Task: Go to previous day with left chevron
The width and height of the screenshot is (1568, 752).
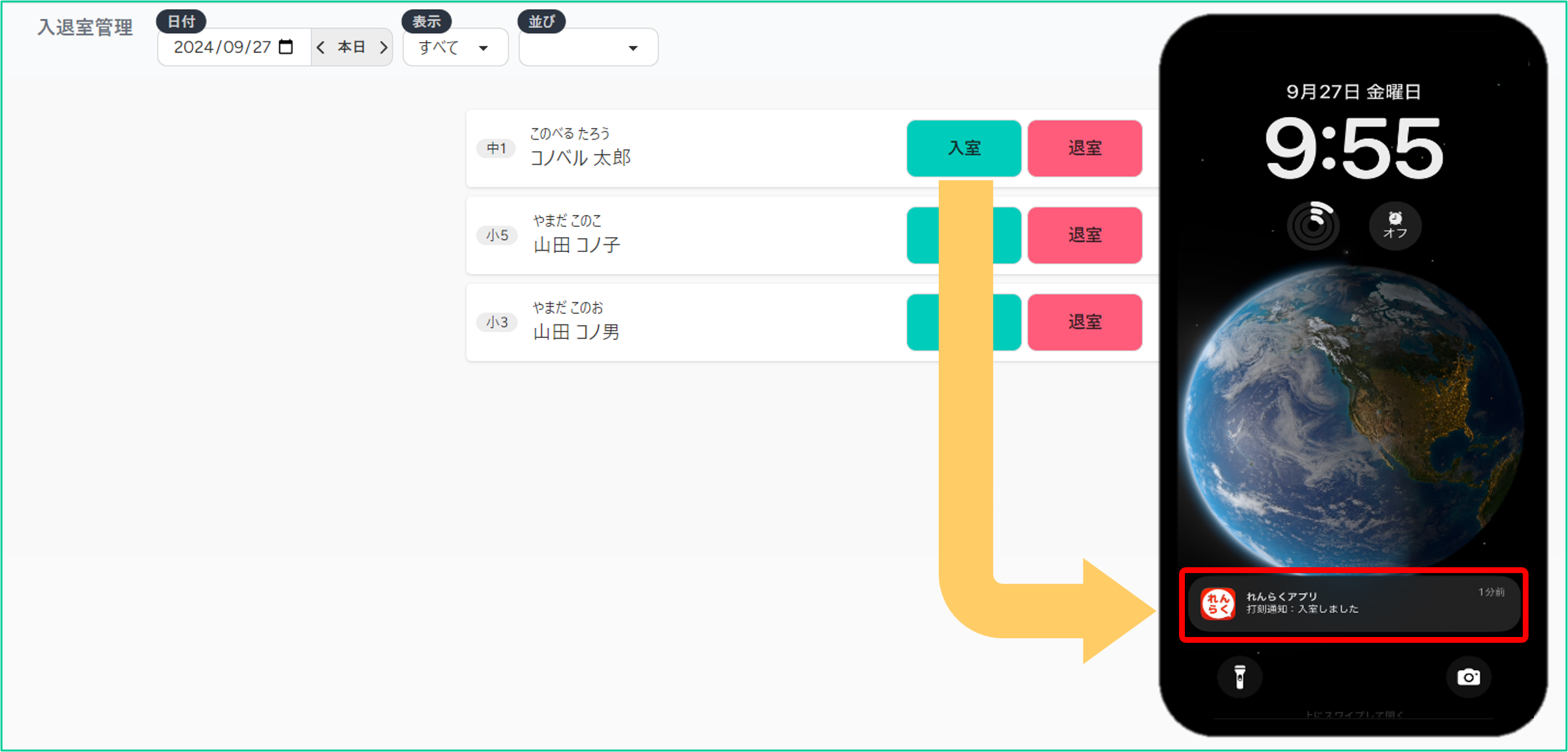Action: tap(320, 47)
